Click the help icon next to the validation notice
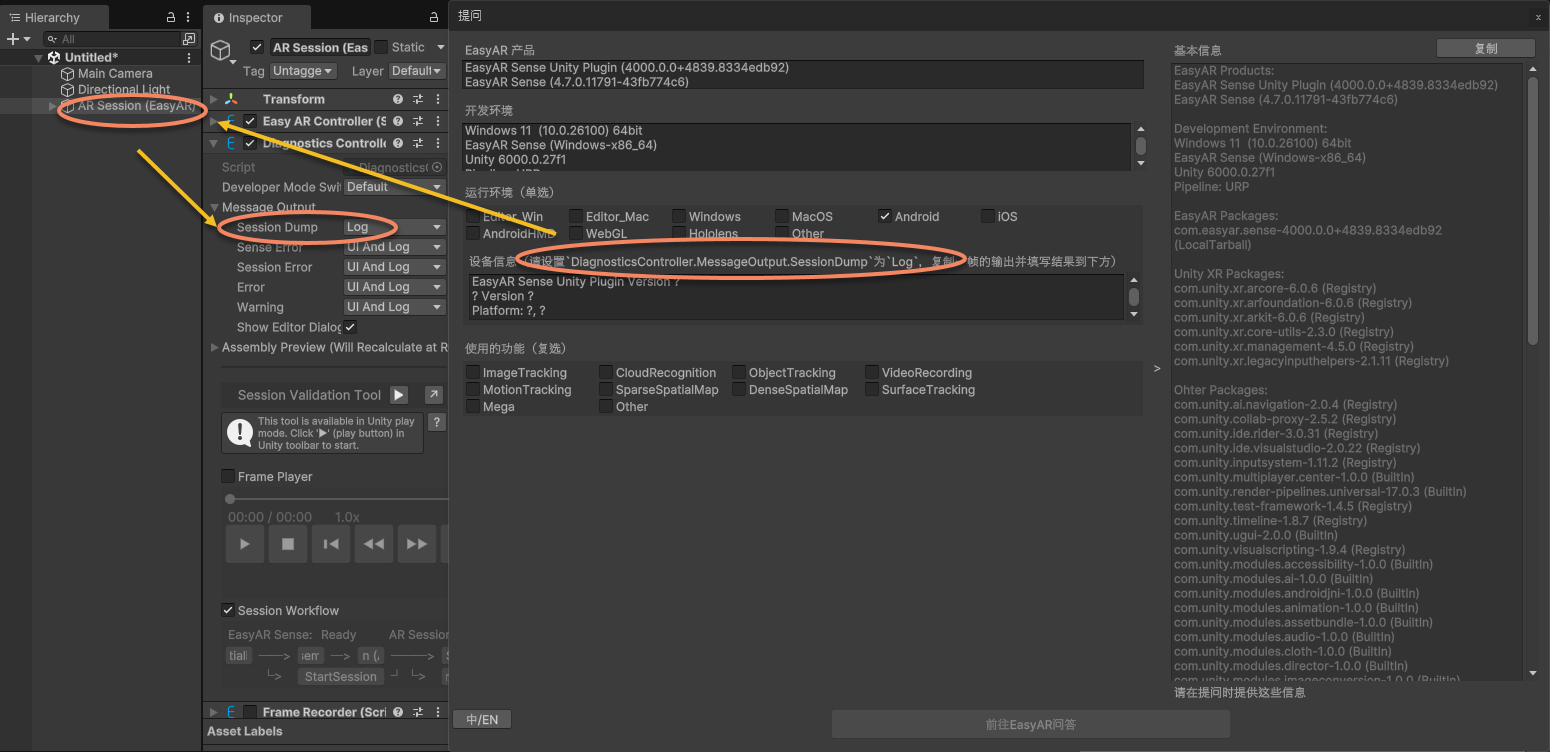 coord(437,421)
